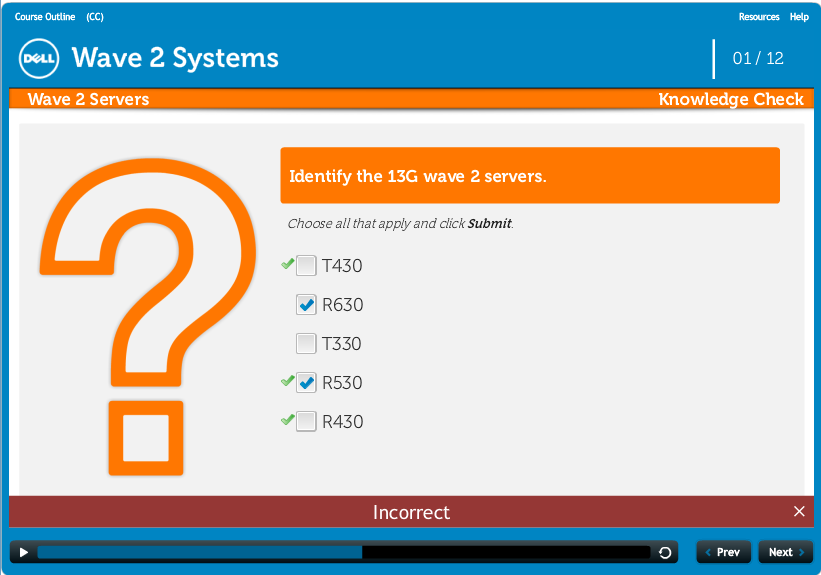Click the replay icon beside the progress bar
Screen dimensions: 821x575
pyautogui.click(x=665, y=552)
